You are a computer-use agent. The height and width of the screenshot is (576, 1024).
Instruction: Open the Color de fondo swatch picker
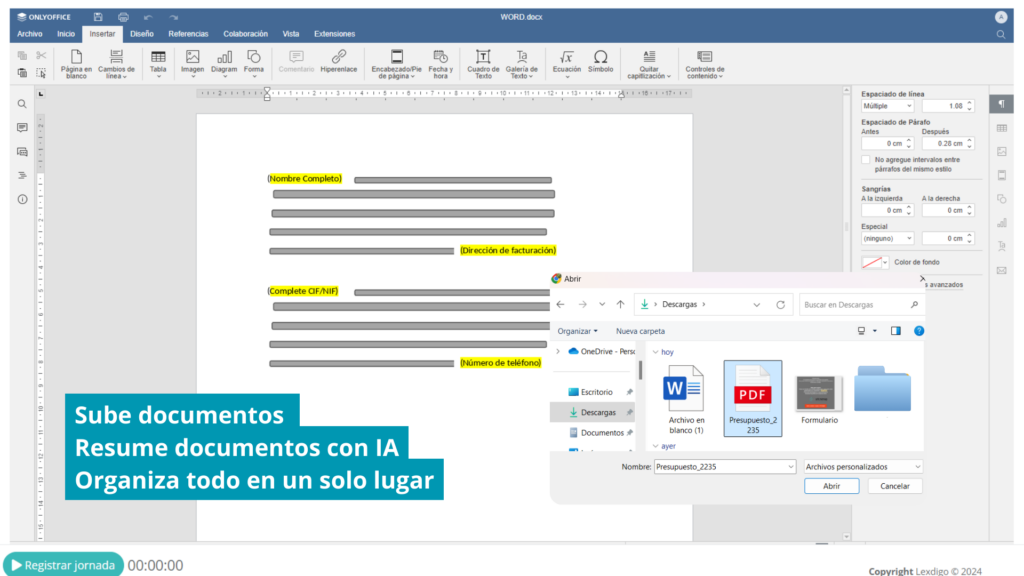pos(875,262)
